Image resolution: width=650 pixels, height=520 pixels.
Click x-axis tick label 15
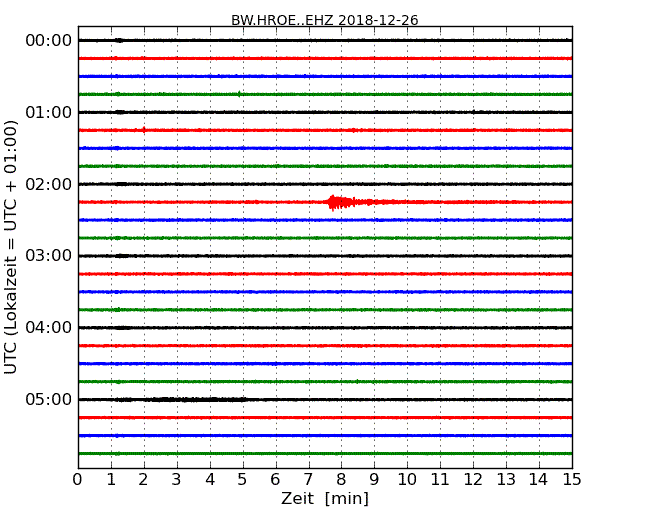coord(572,480)
